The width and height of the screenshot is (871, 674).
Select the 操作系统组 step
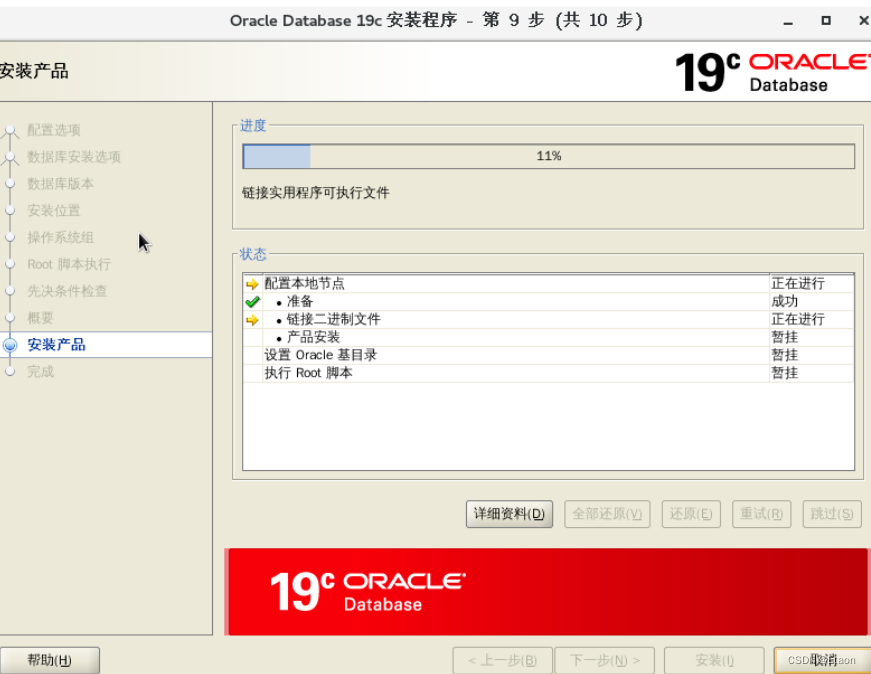coord(61,237)
